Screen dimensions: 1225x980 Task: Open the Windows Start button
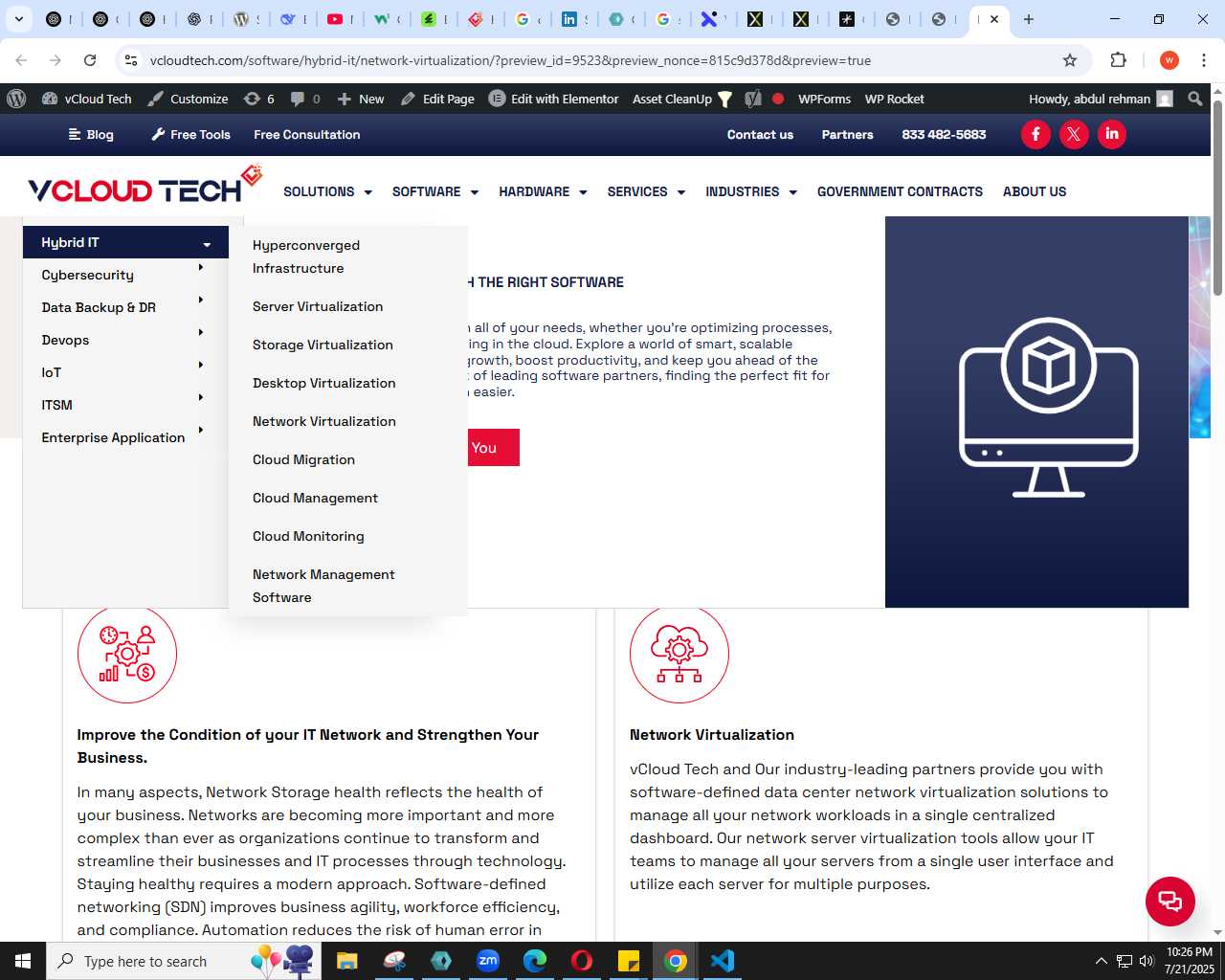23,961
